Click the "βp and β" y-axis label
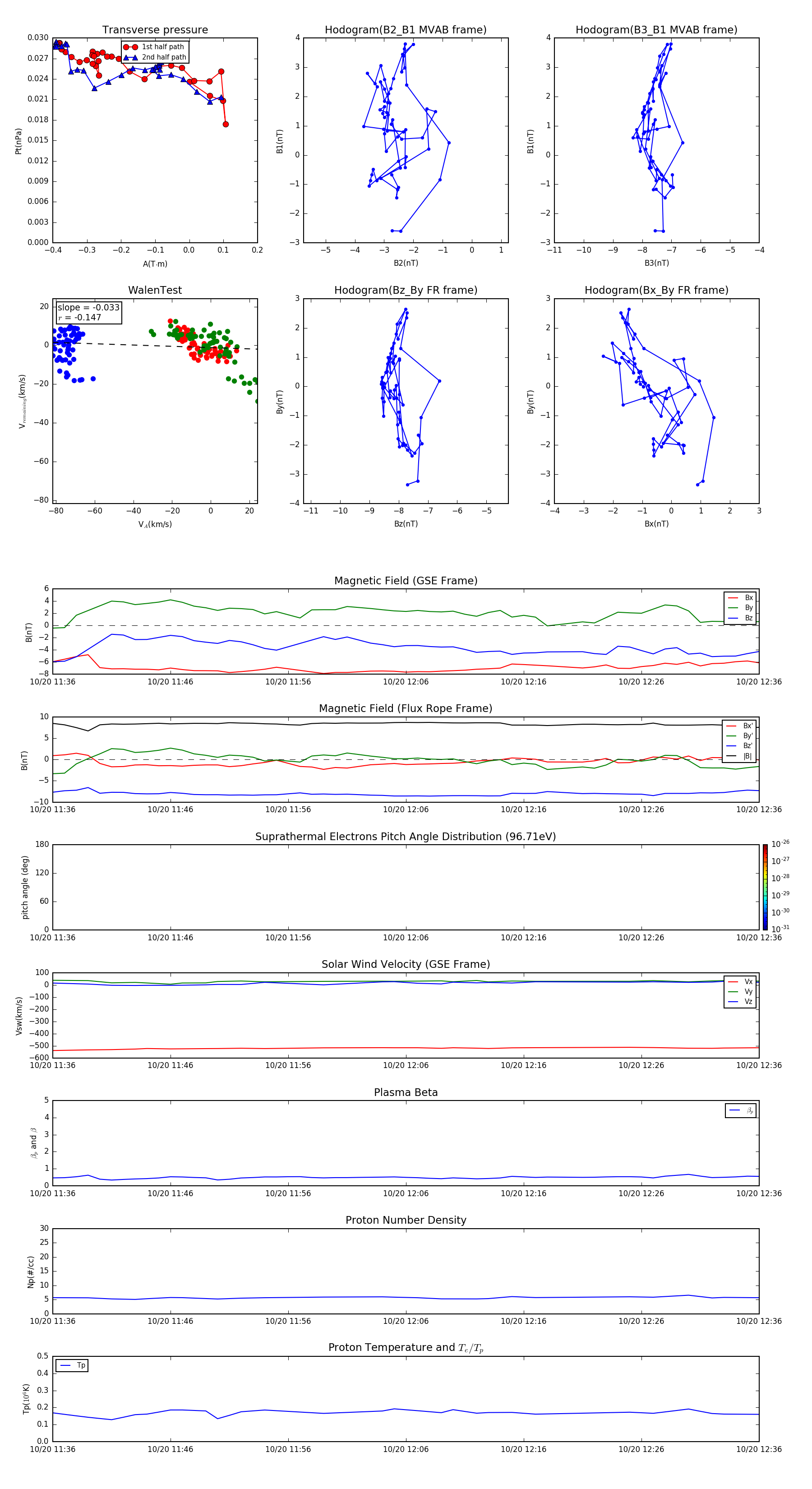This screenshot has width=812, height=1489. [x=33, y=1143]
